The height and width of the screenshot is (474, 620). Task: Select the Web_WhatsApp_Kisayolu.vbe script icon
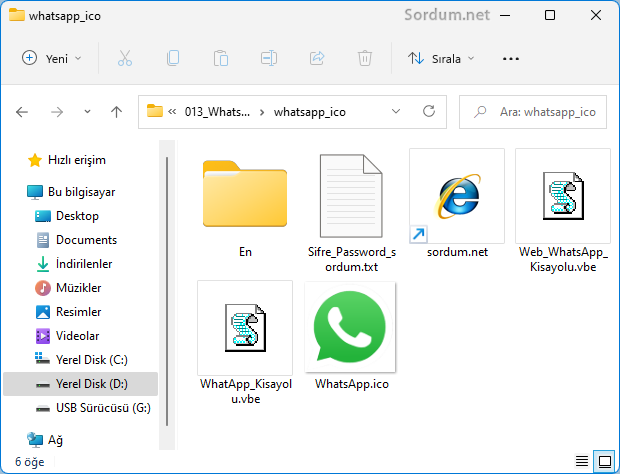click(563, 196)
